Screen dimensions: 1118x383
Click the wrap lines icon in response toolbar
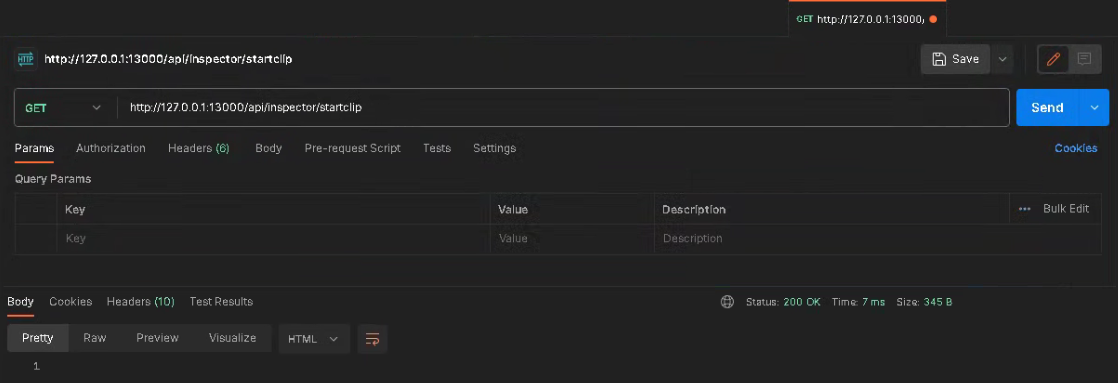click(x=372, y=339)
